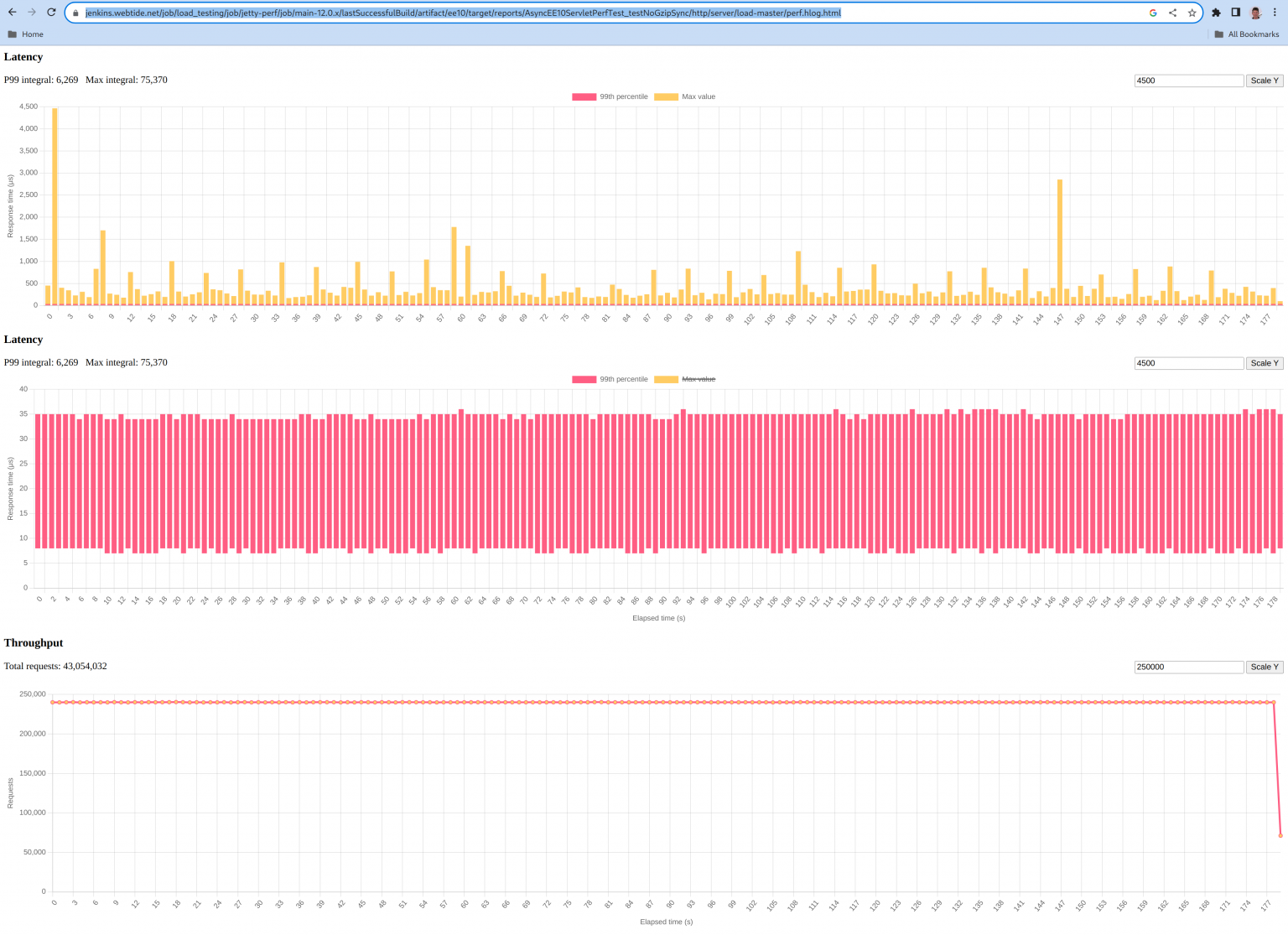
Task: Open site security info via the lock icon
Action: 75,13
